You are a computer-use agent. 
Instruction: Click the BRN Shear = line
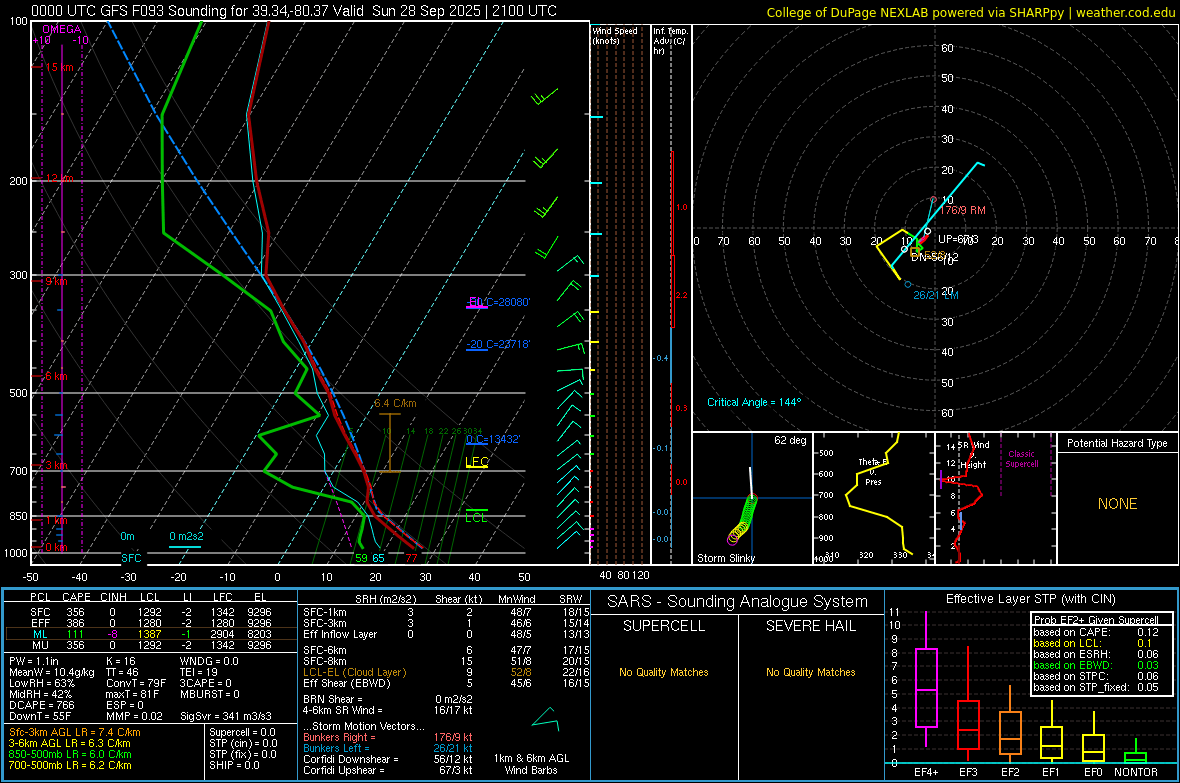(x=333, y=699)
